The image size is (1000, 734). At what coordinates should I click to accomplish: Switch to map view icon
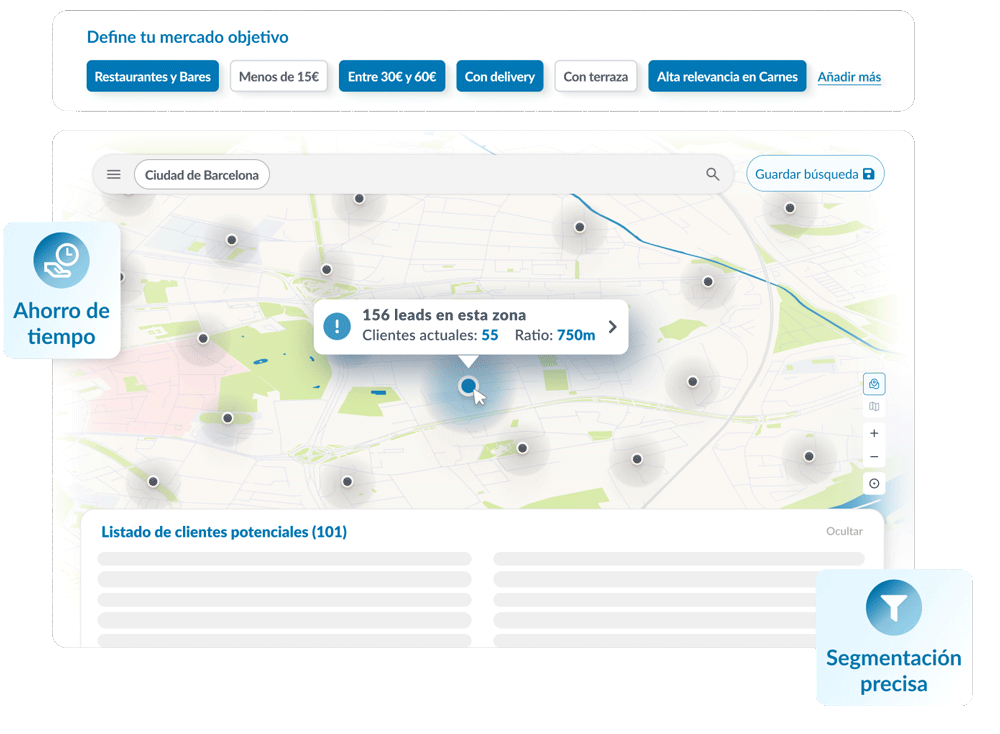click(874, 407)
